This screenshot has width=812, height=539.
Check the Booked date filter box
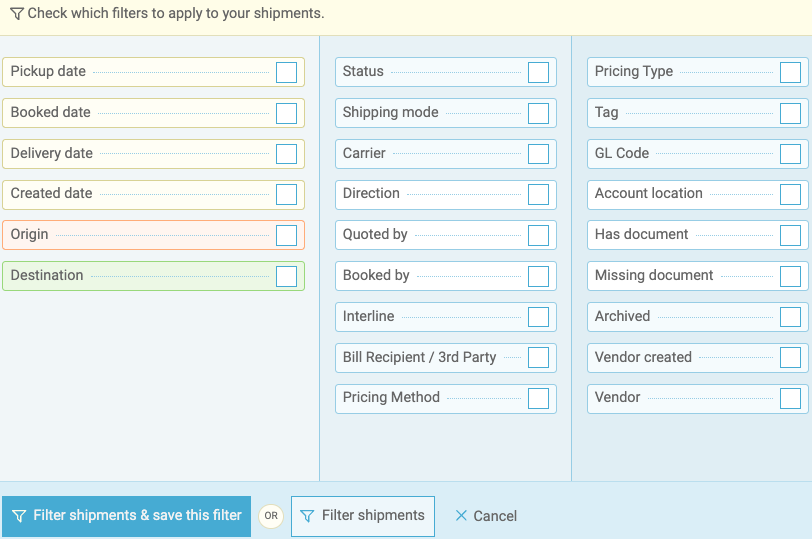point(286,113)
